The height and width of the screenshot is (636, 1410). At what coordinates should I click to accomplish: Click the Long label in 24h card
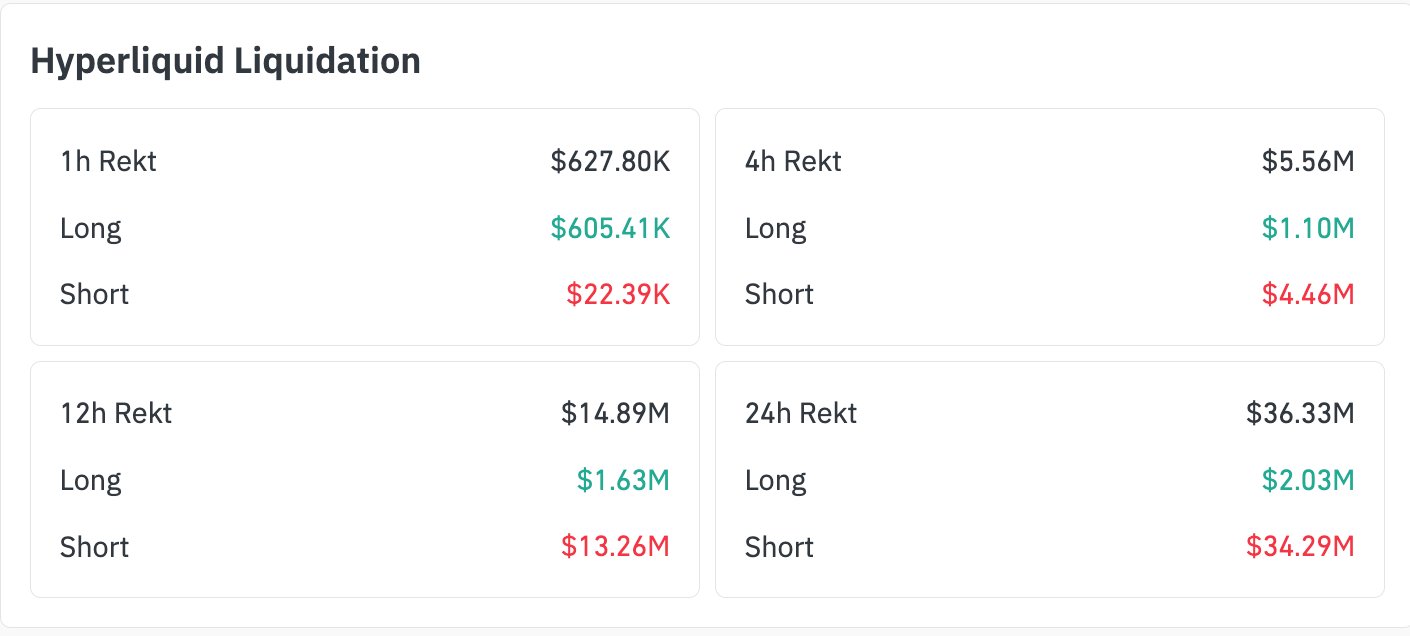click(775, 481)
